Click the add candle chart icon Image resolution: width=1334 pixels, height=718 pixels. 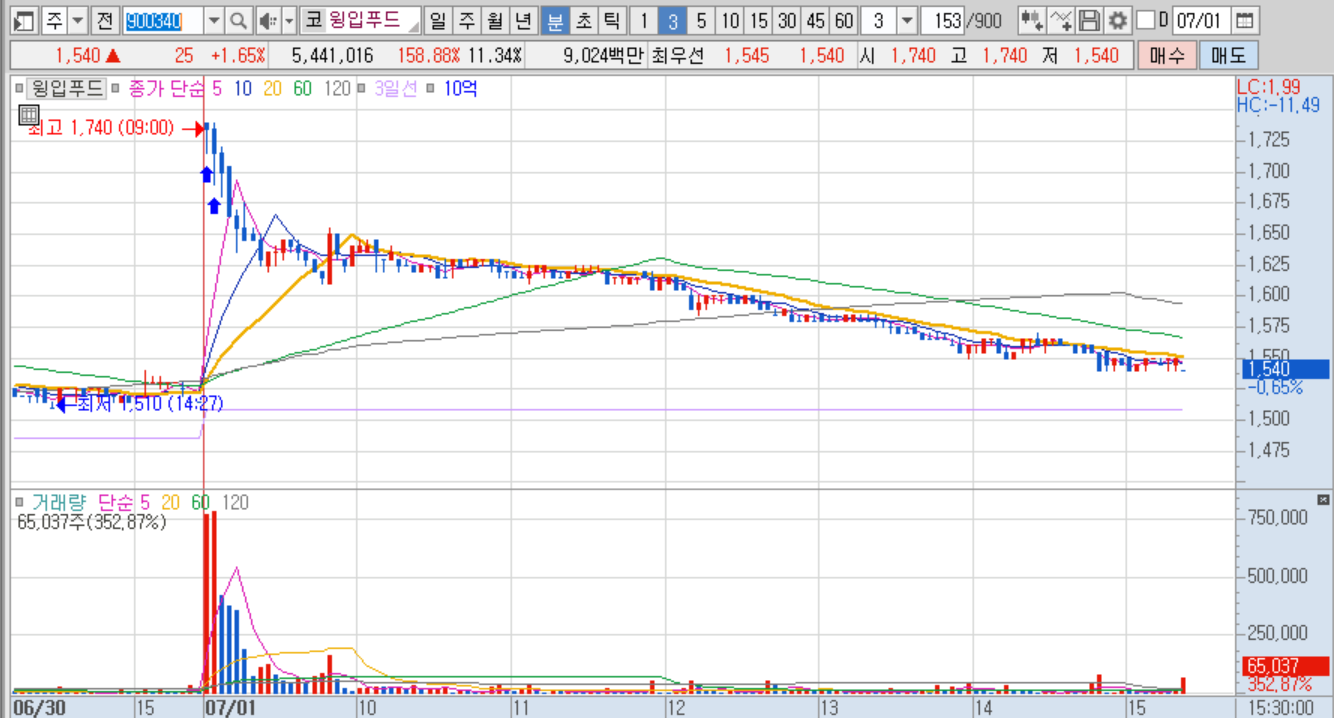[x=1032, y=20]
